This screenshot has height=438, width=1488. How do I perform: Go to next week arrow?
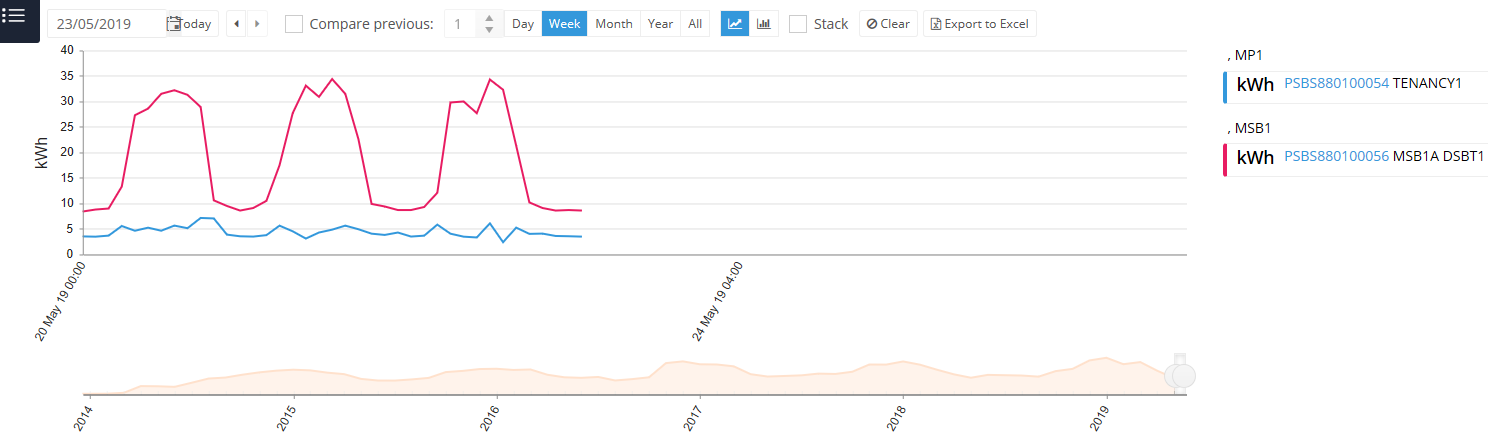point(258,24)
